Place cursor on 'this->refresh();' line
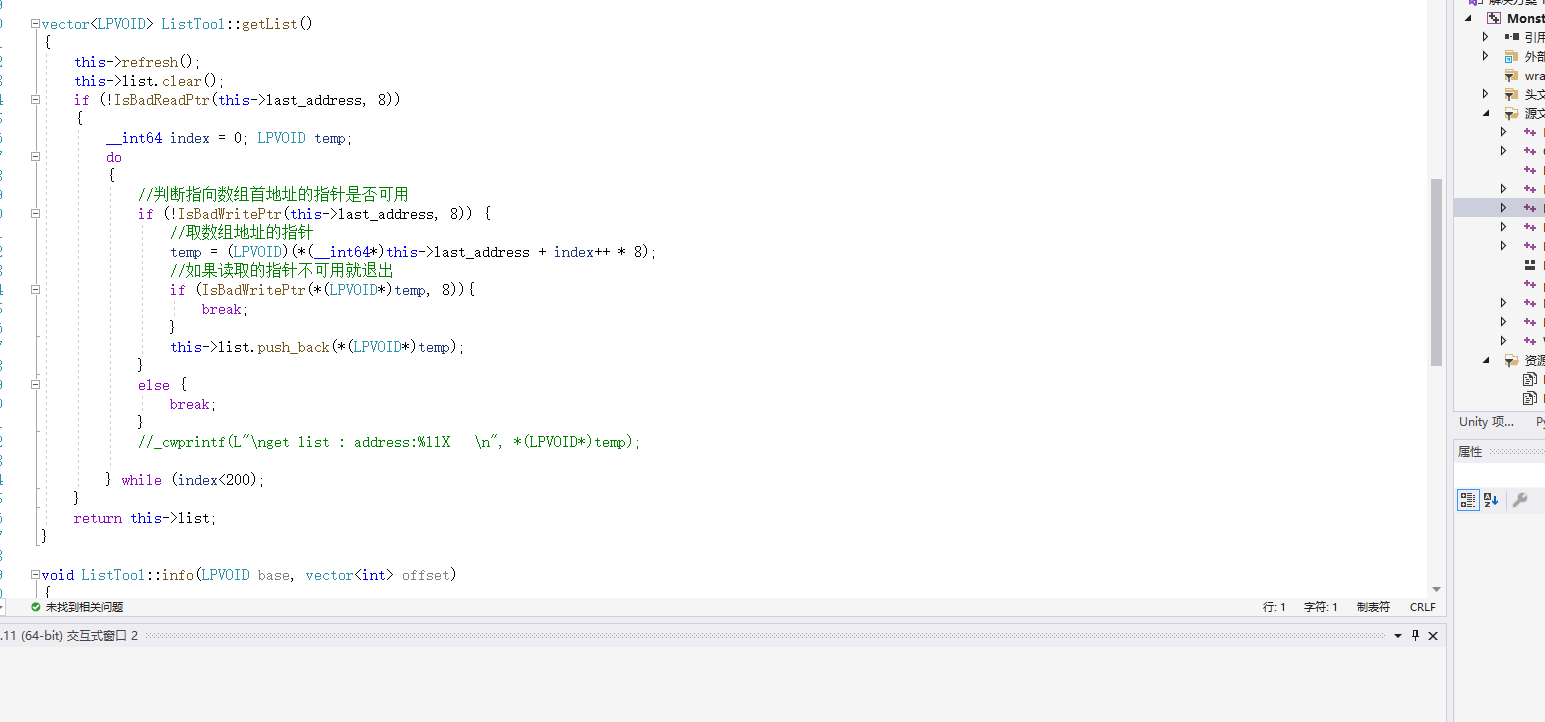 tap(137, 62)
